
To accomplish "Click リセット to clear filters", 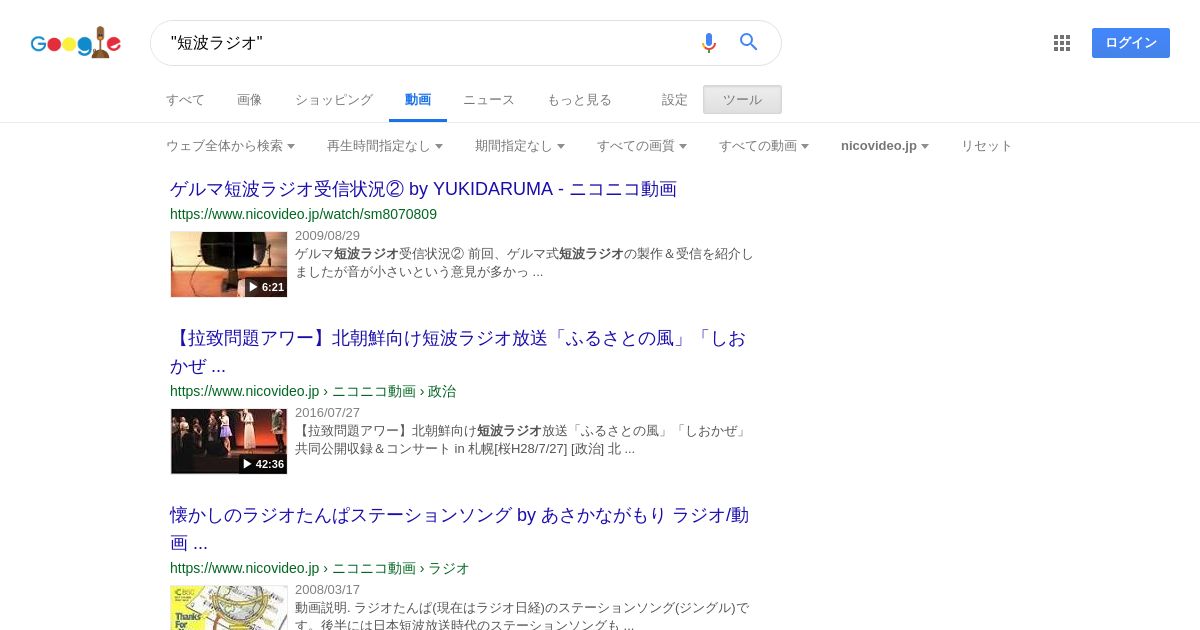I will click(987, 146).
